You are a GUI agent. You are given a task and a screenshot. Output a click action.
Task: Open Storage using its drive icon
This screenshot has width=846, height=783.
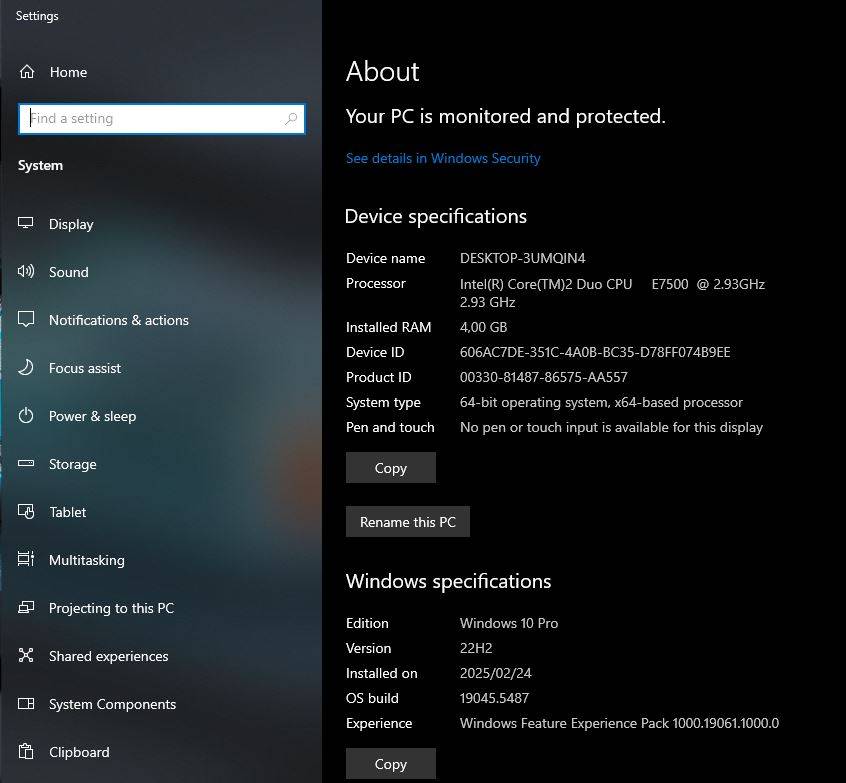(x=24, y=464)
